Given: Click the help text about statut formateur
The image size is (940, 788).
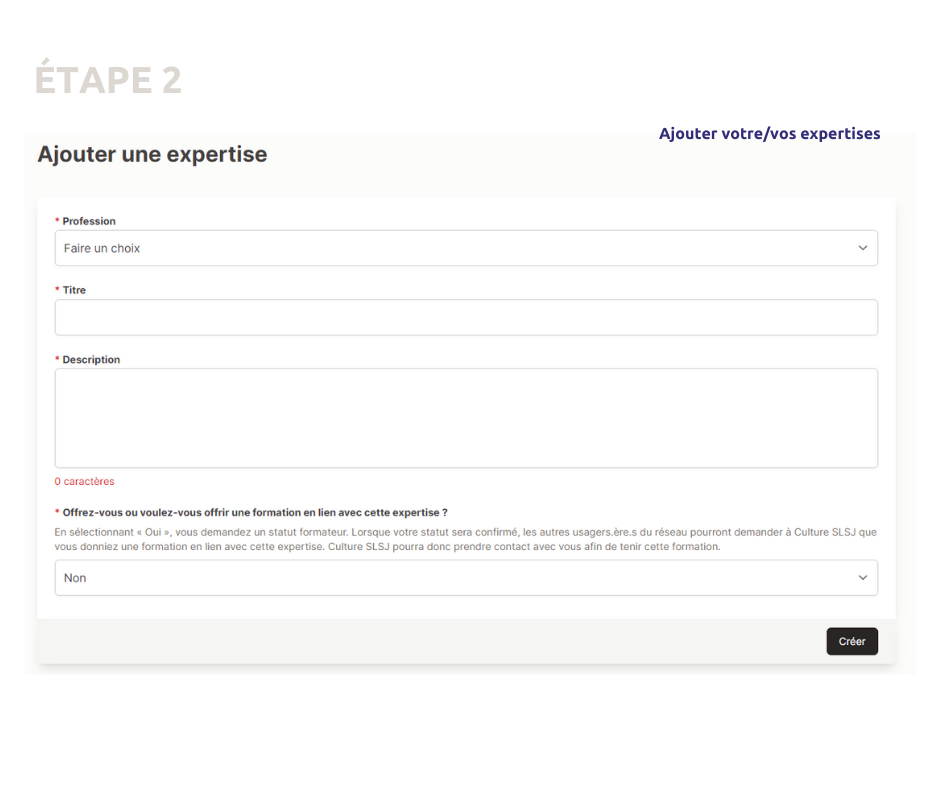Looking at the screenshot, I should pos(465,540).
